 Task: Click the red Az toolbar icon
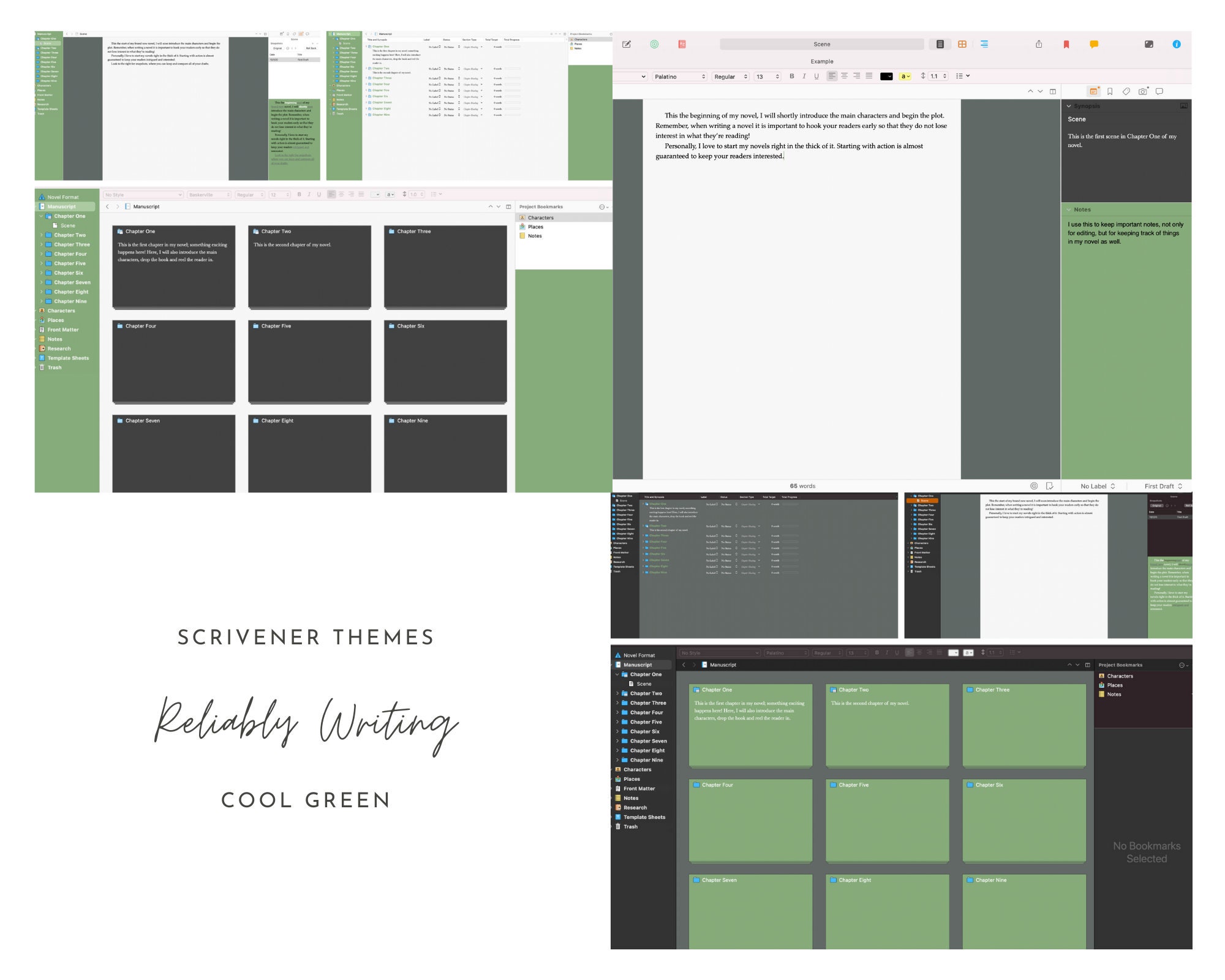click(682, 44)
